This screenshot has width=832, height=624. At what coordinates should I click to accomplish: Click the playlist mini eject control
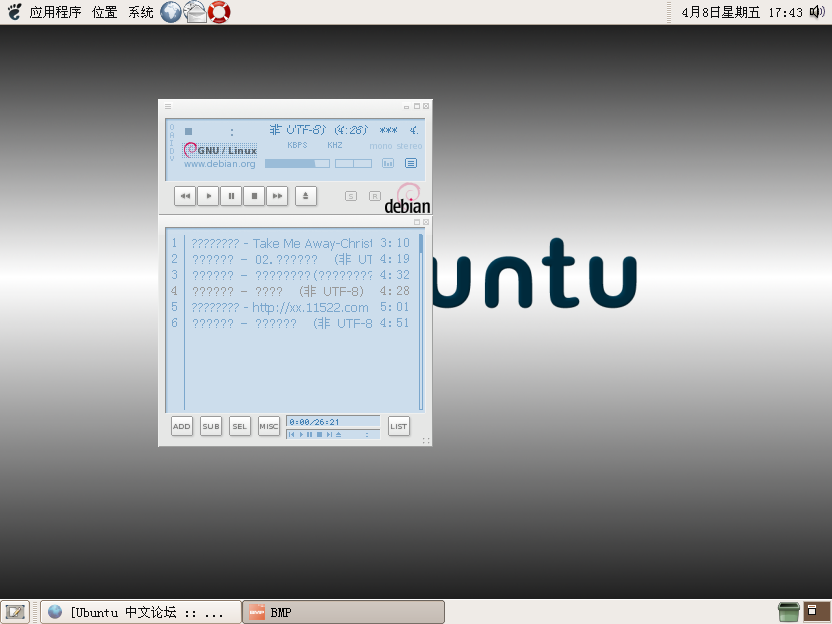tap(339, 435)
